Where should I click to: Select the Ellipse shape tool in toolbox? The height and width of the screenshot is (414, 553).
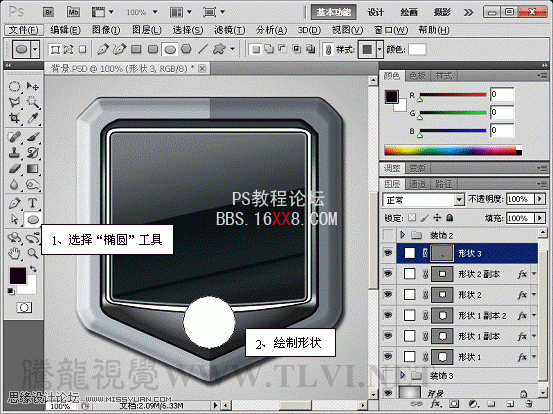pos(33,220)
